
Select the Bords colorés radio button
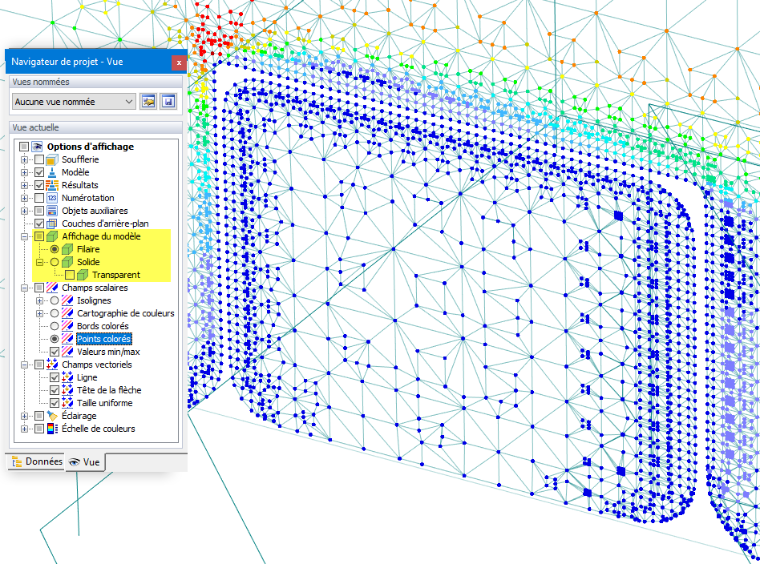pos(54,326)
